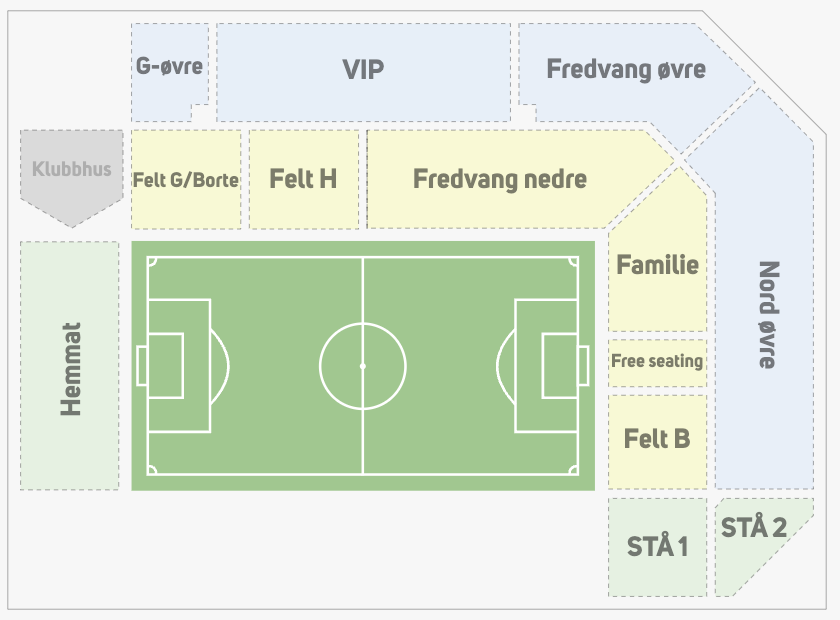Screen dimensions: 840x620
Task: Choose the Hemmat stand
Action: pyautogui.click(x=70, y=365)
